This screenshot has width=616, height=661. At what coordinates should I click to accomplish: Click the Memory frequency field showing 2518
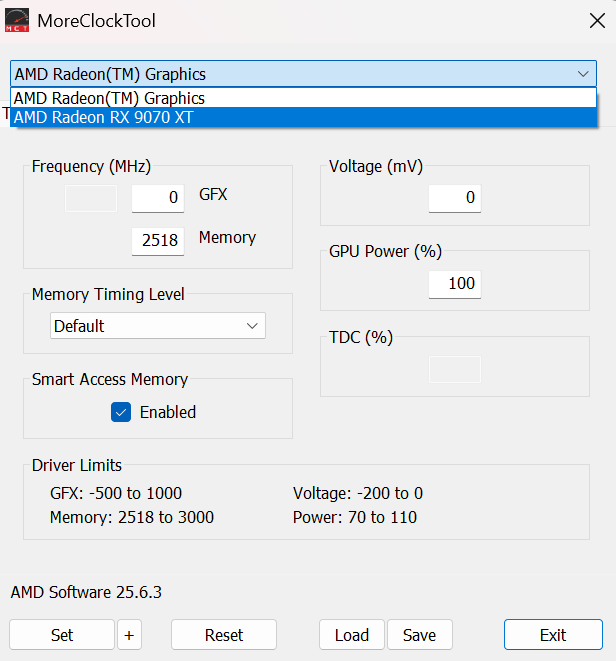158,241
